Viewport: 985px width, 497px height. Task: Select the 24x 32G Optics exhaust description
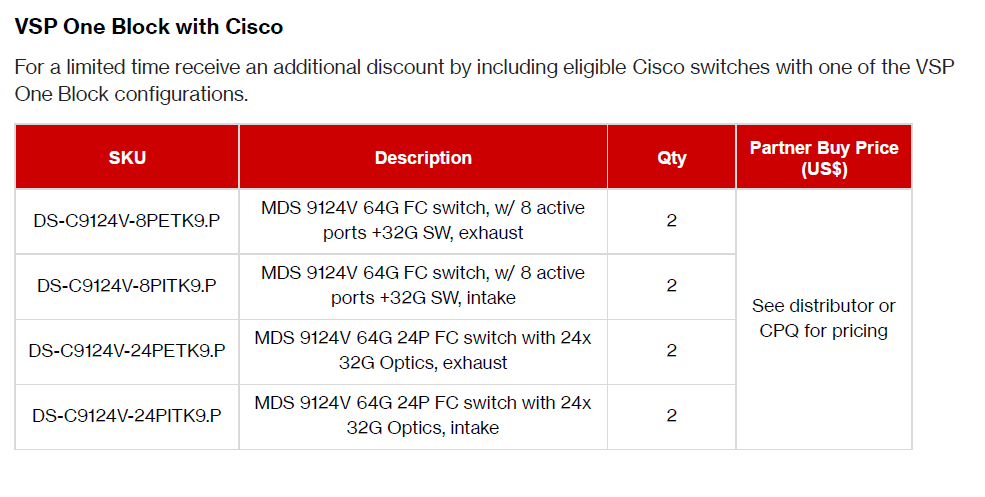pos(423,350)
